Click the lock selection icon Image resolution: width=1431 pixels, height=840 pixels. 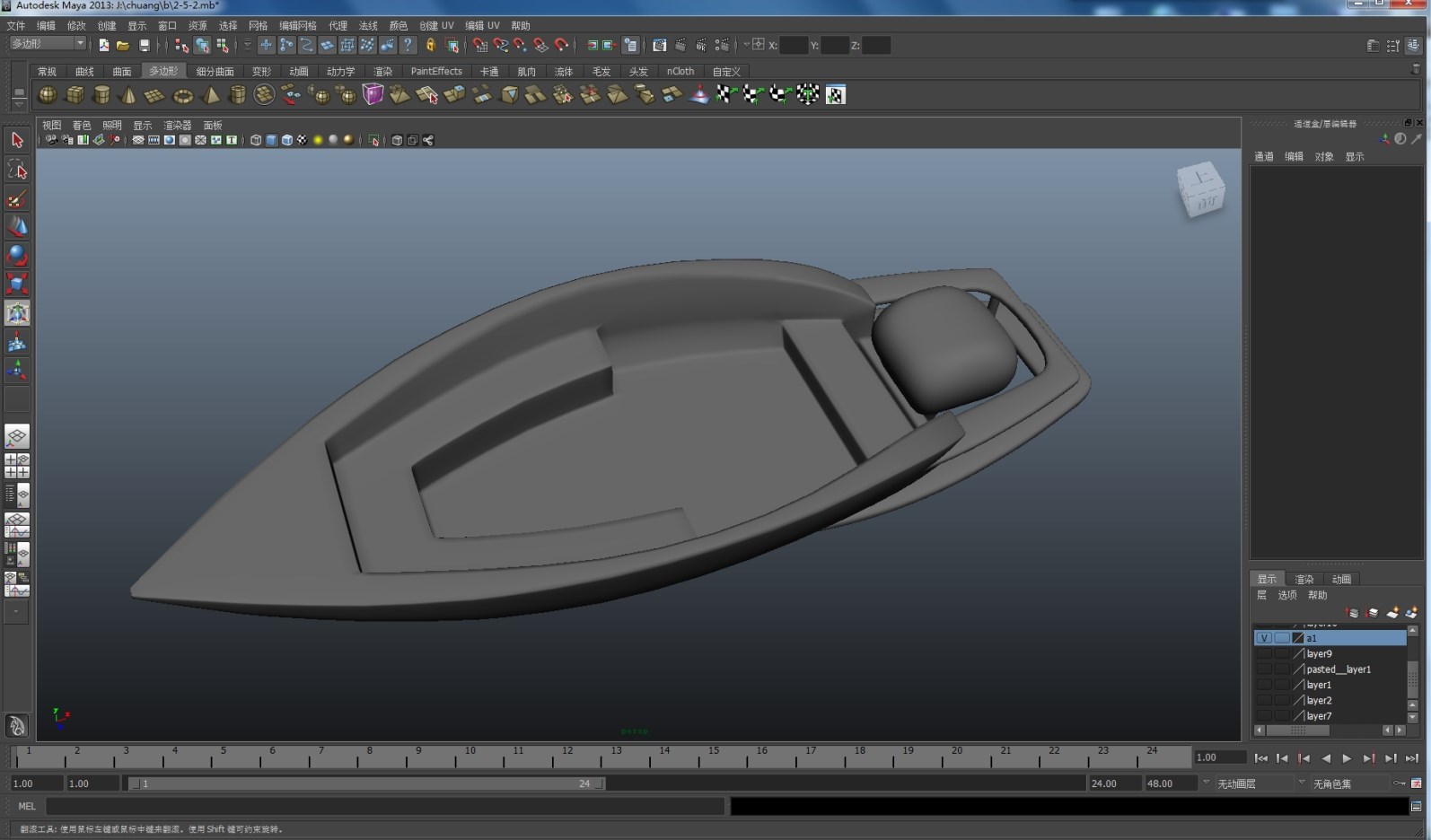pyautogui.click(x=431, y=45)
